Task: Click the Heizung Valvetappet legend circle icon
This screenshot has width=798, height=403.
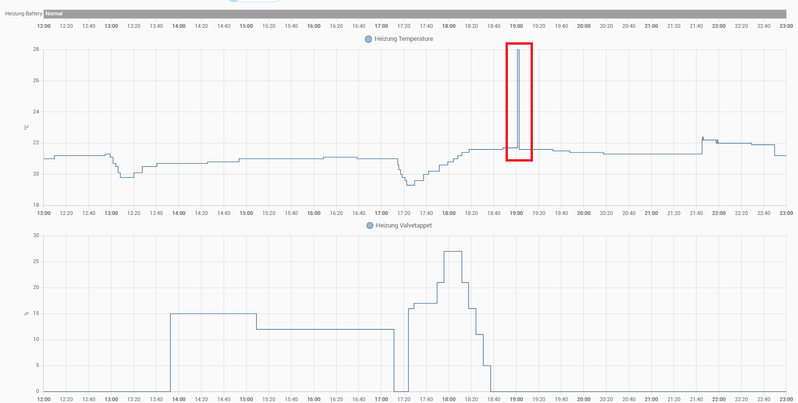Action: pyautogui.click(x=369, y=226)
